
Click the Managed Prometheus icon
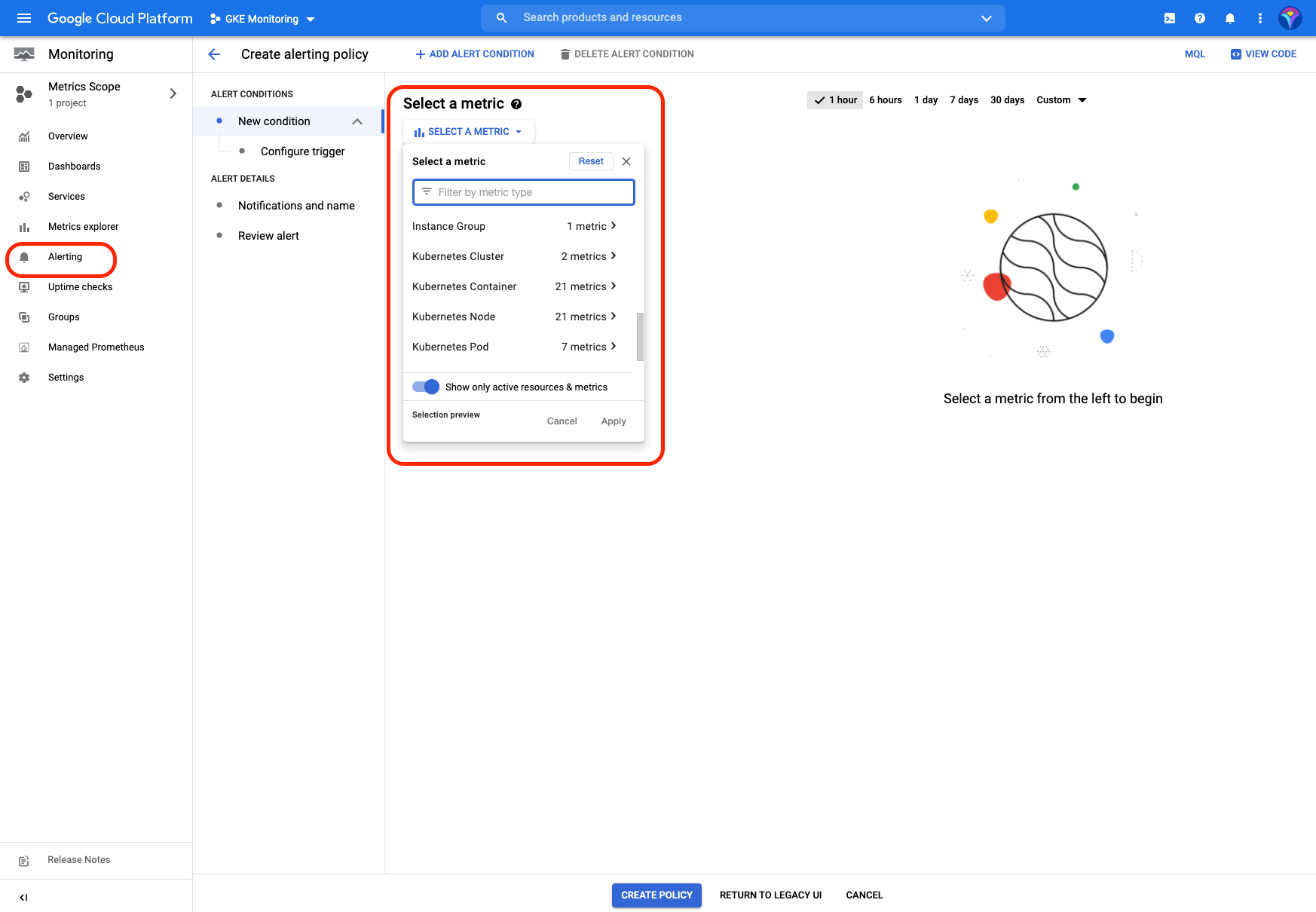24,347
